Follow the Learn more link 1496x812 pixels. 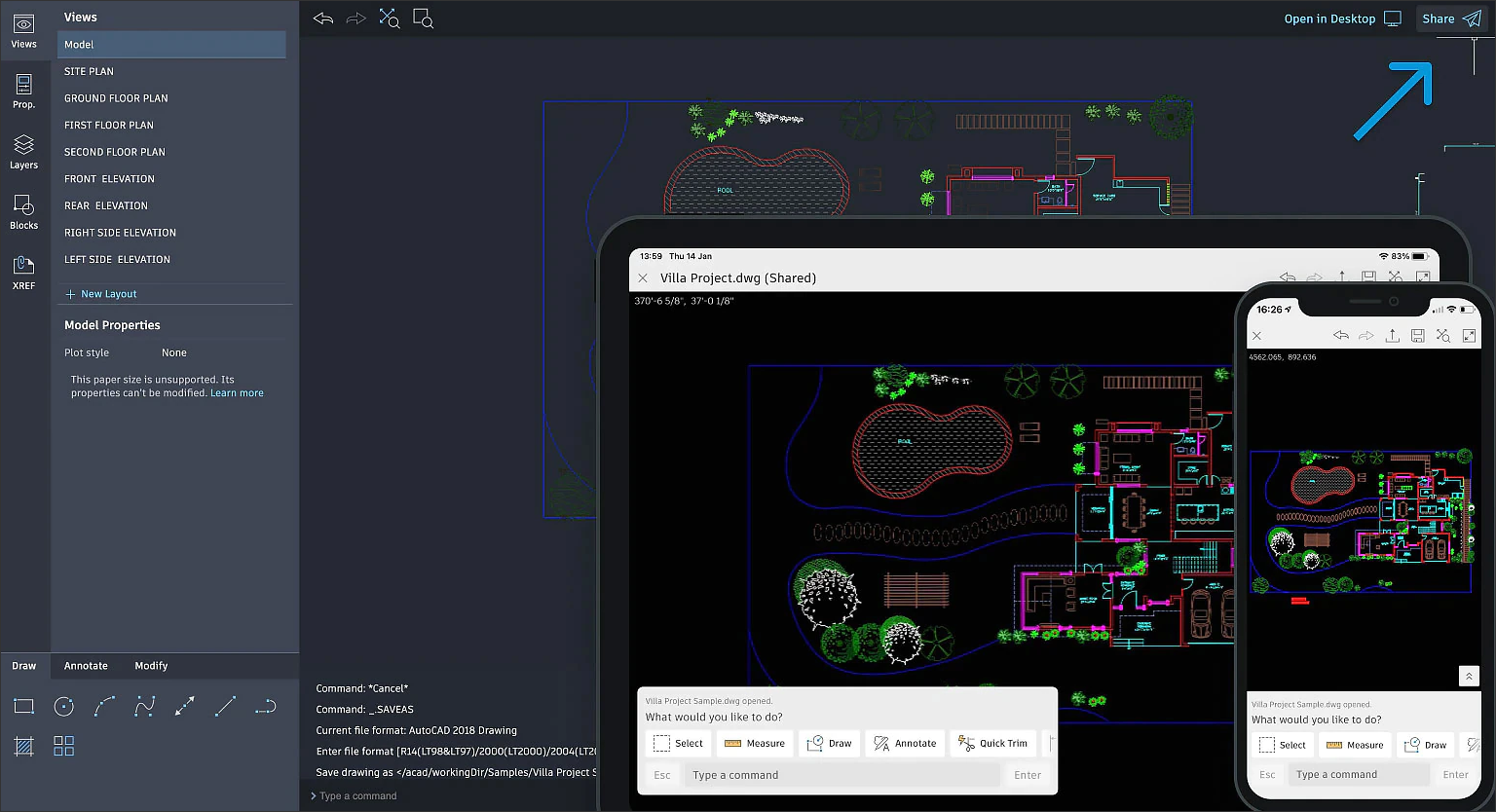237,393
